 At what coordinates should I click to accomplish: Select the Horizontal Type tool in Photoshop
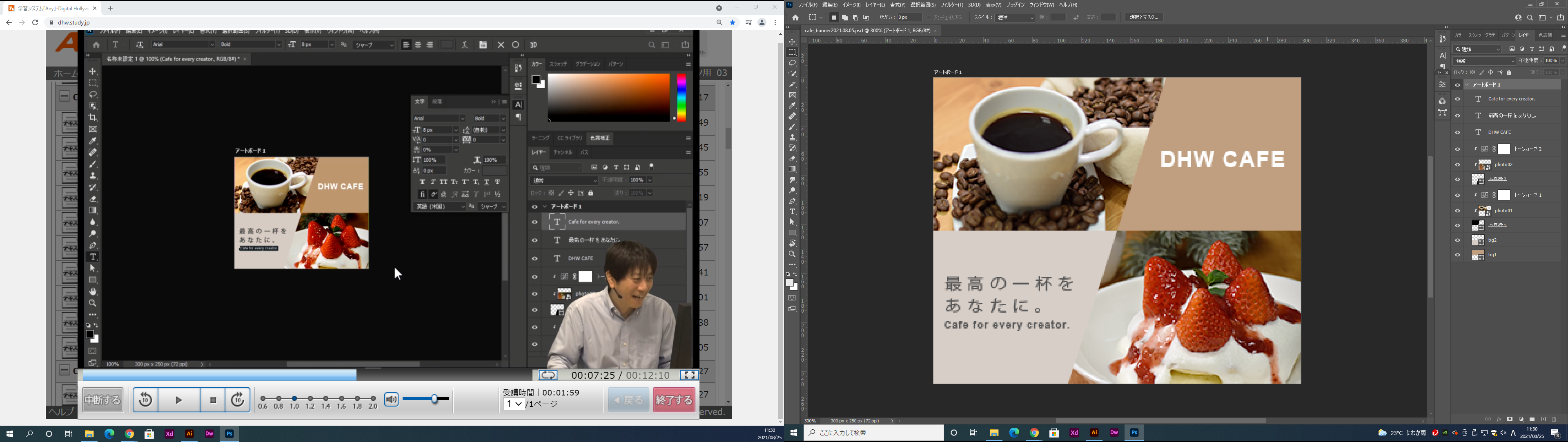[x=793, y=211]
